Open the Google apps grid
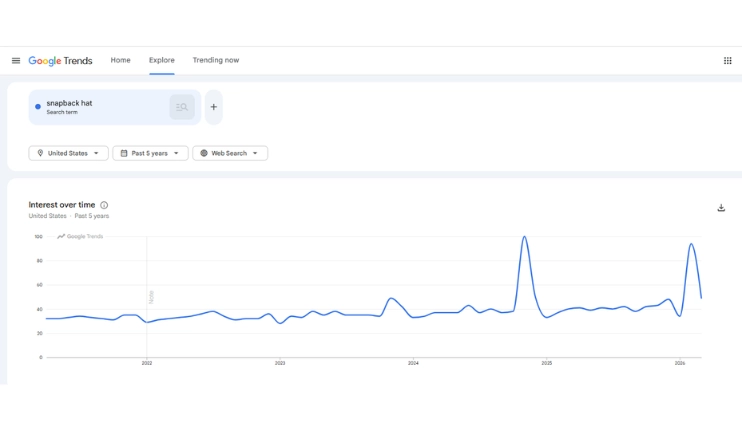This screenshot has width=742, height=428. point(727,61)
